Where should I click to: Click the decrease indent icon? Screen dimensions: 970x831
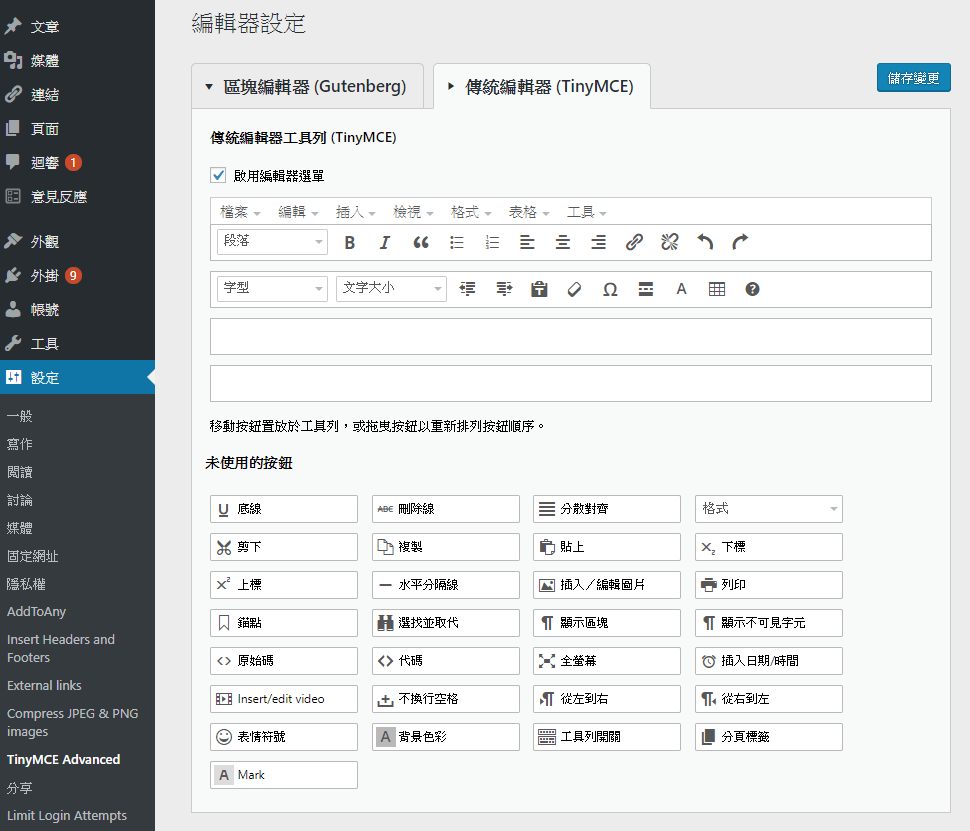click(468, 289)
